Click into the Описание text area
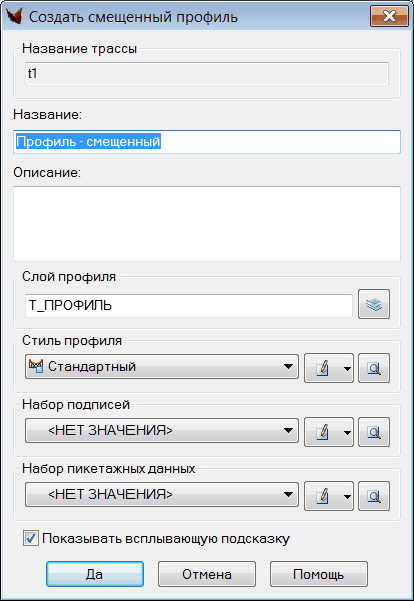Image resolution: width=414 pixels, height=601 pixels. point(207,224)
